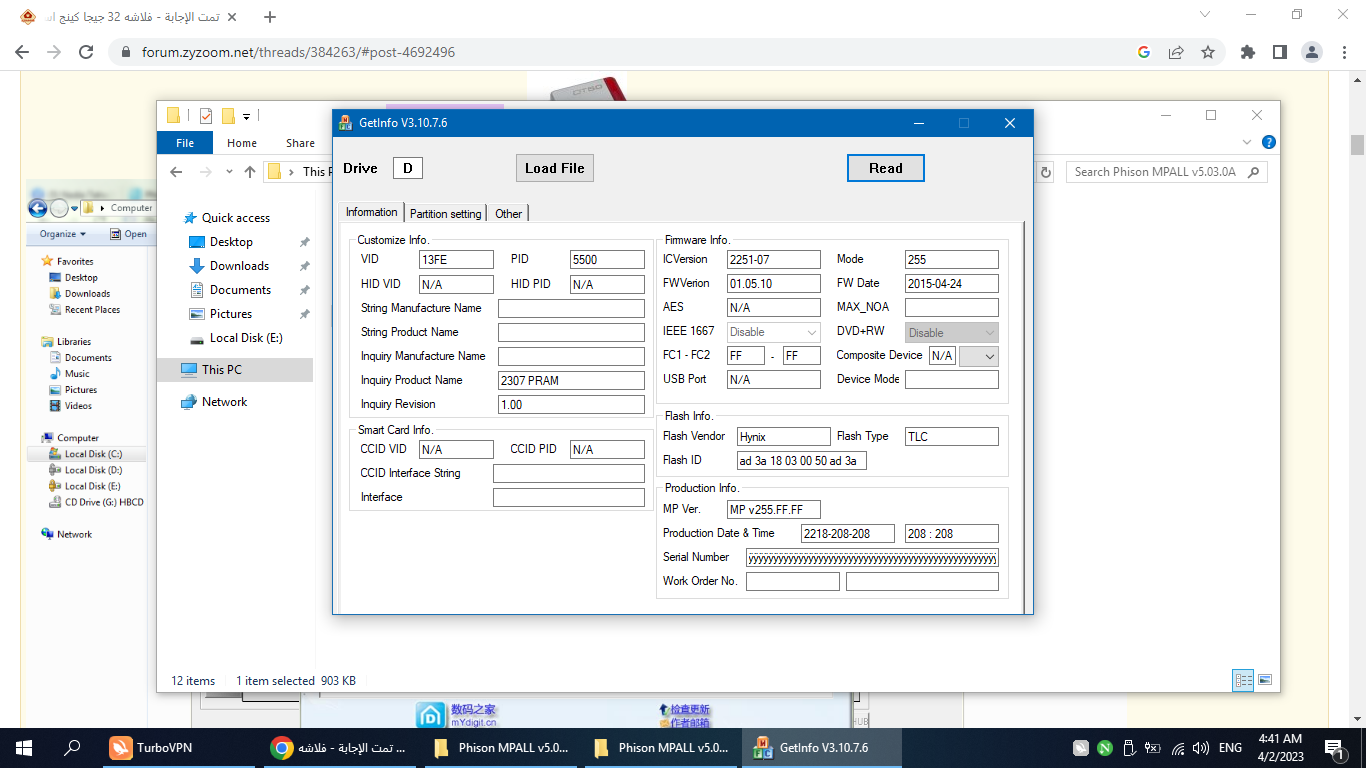Reload the browser page
Image resolution: width=1366 pixels, height=768 pixels.
[x=86, y=52]
